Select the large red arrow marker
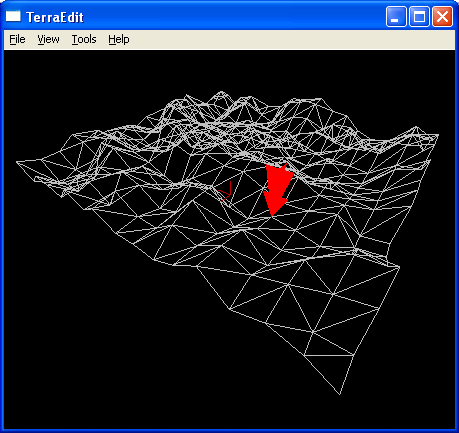459x433 pixels. [x=278, y=189]
